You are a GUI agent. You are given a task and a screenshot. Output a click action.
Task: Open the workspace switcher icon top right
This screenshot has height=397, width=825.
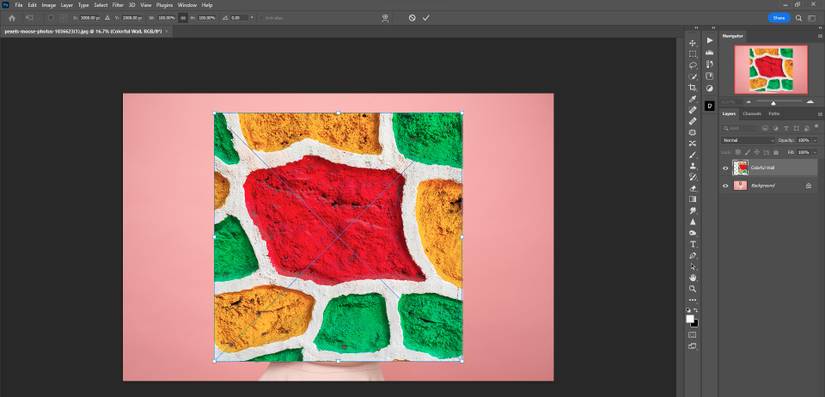[811, 18]
